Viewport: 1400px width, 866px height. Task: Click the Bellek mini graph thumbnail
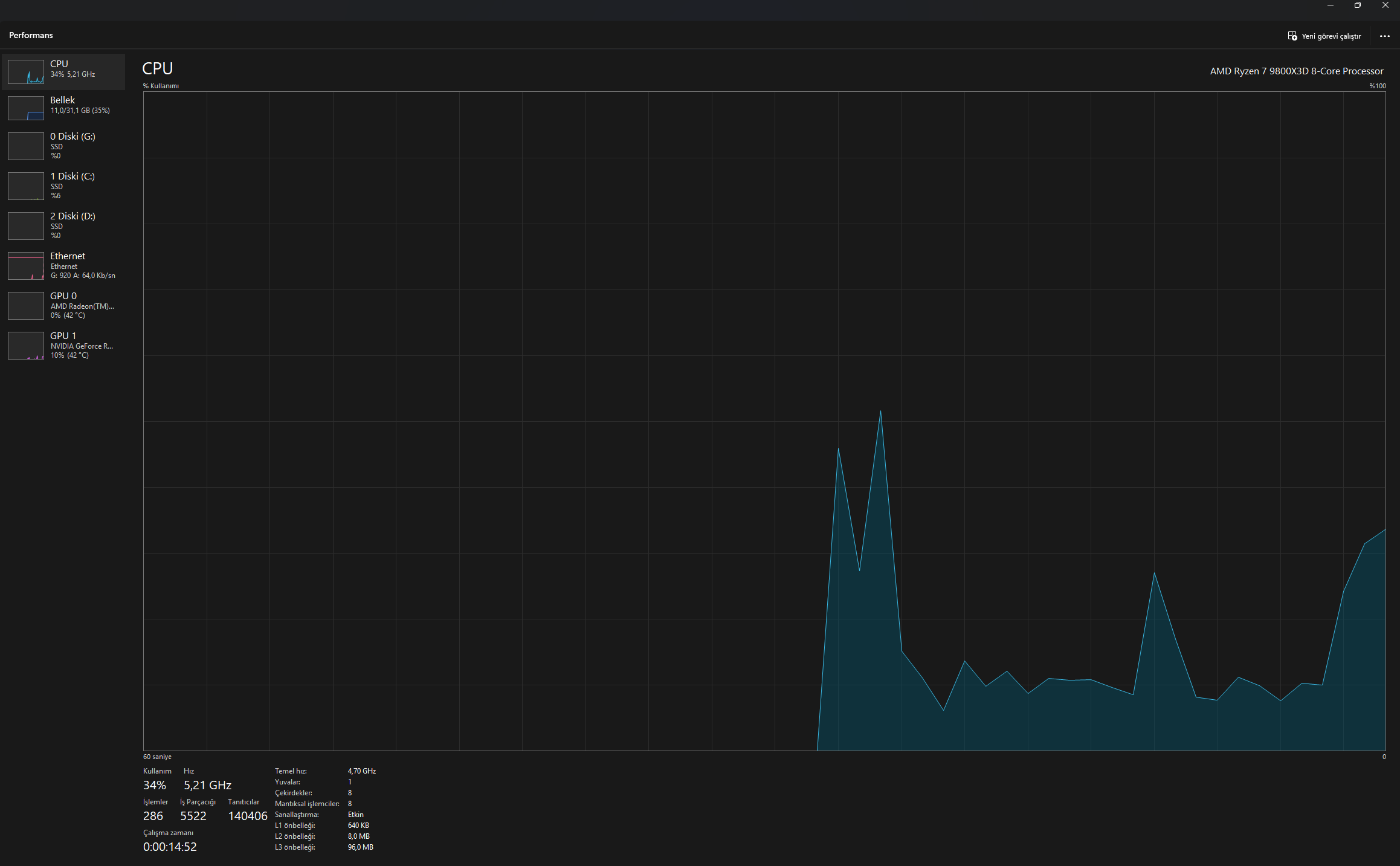coord(25,108)
